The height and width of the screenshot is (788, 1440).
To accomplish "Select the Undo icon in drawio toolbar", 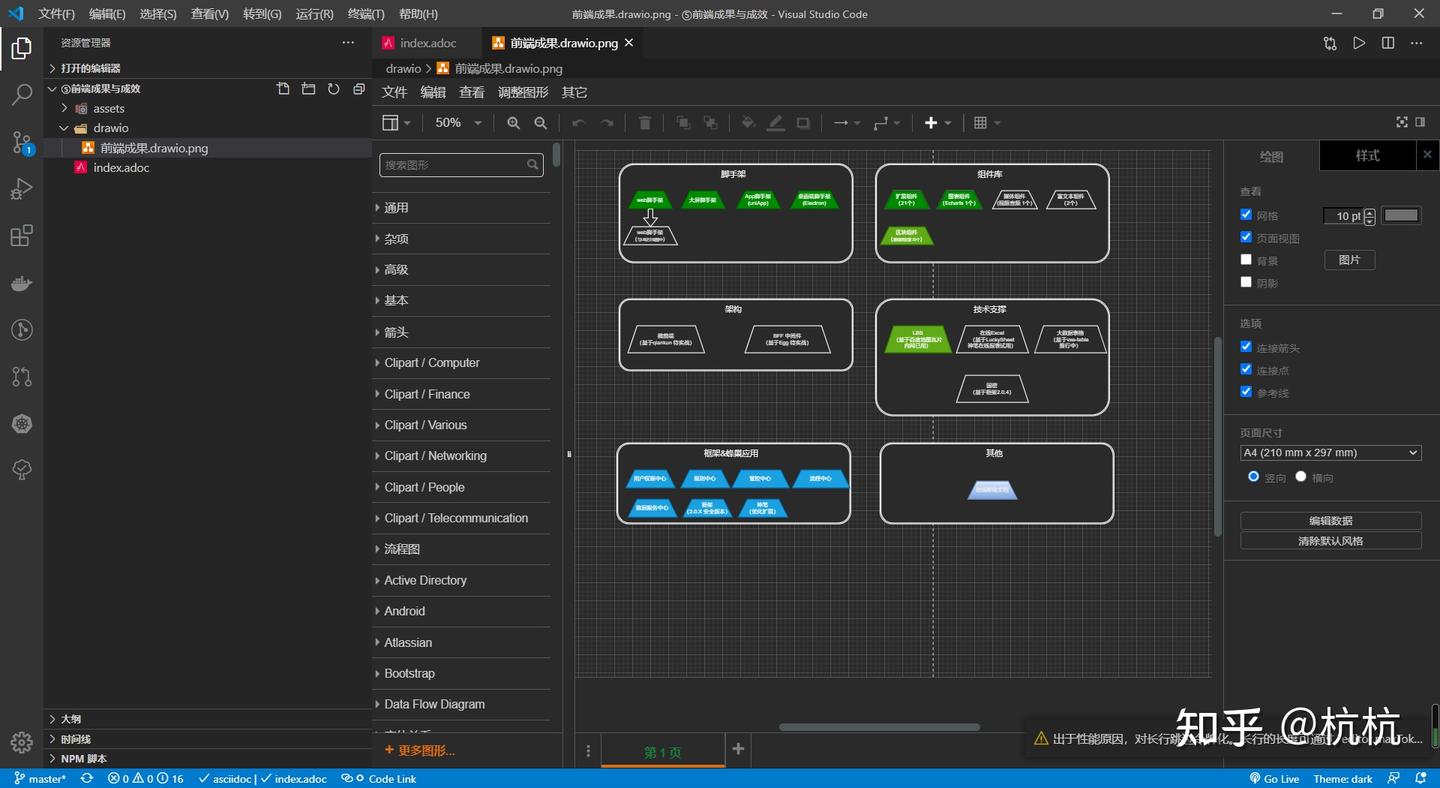I will (x=577, y=122).
